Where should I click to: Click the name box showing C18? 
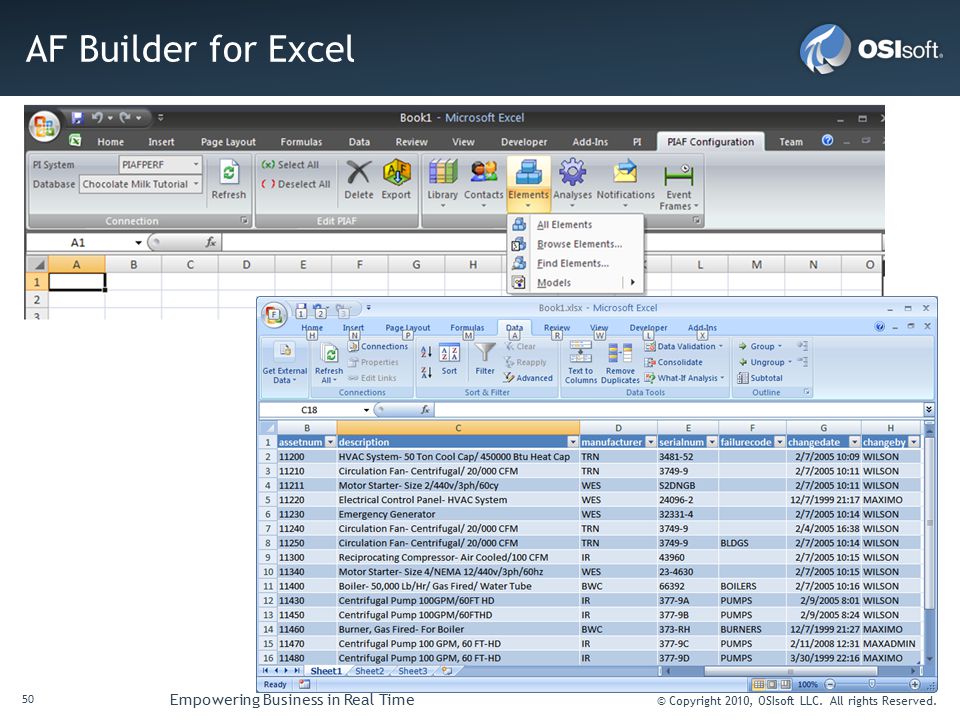[309, 410]
